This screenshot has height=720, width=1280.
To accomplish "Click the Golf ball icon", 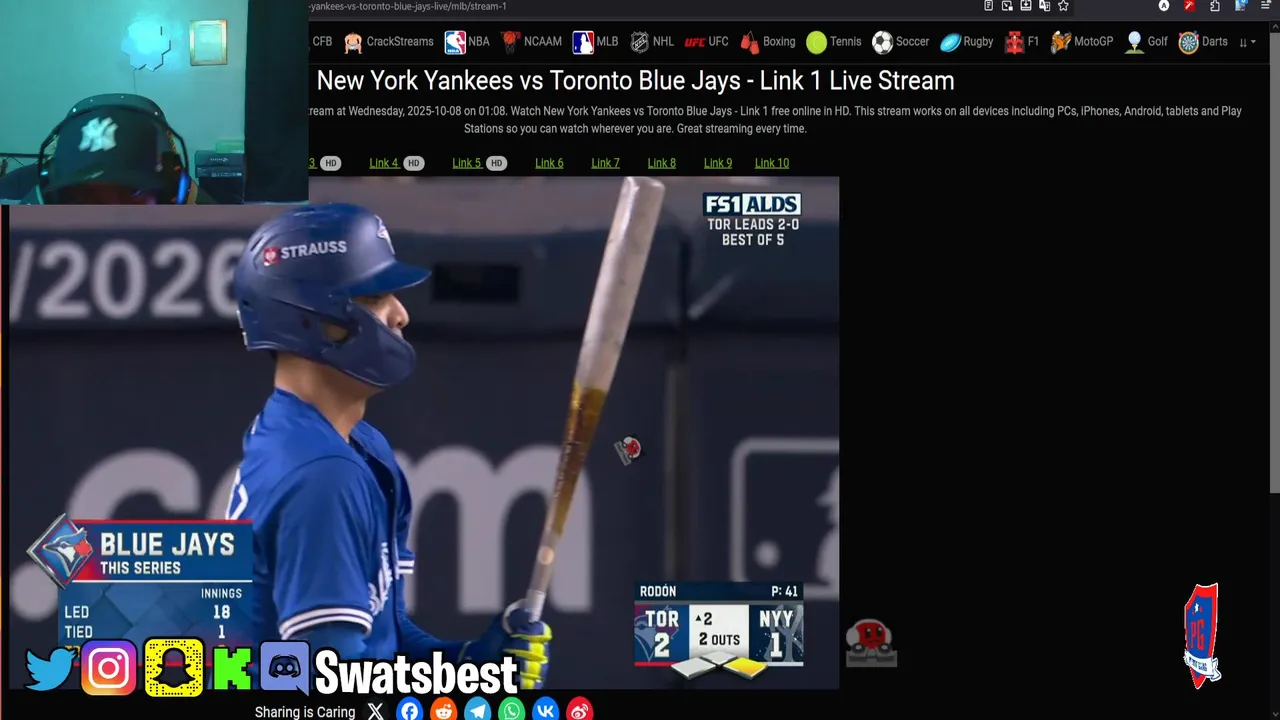I will coord(1134,42).
